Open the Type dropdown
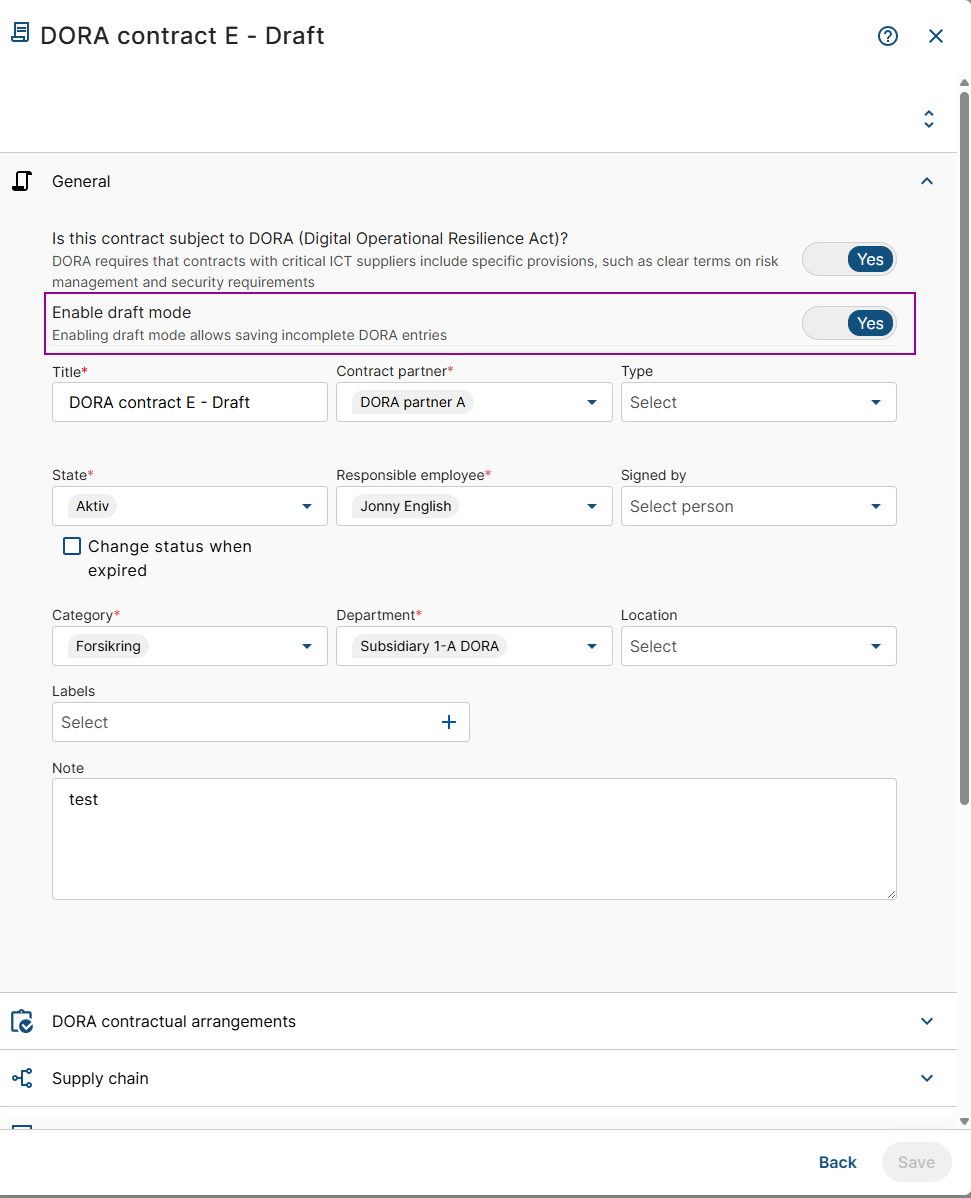This screenshot has height=1198, width=971. point(758,402)
